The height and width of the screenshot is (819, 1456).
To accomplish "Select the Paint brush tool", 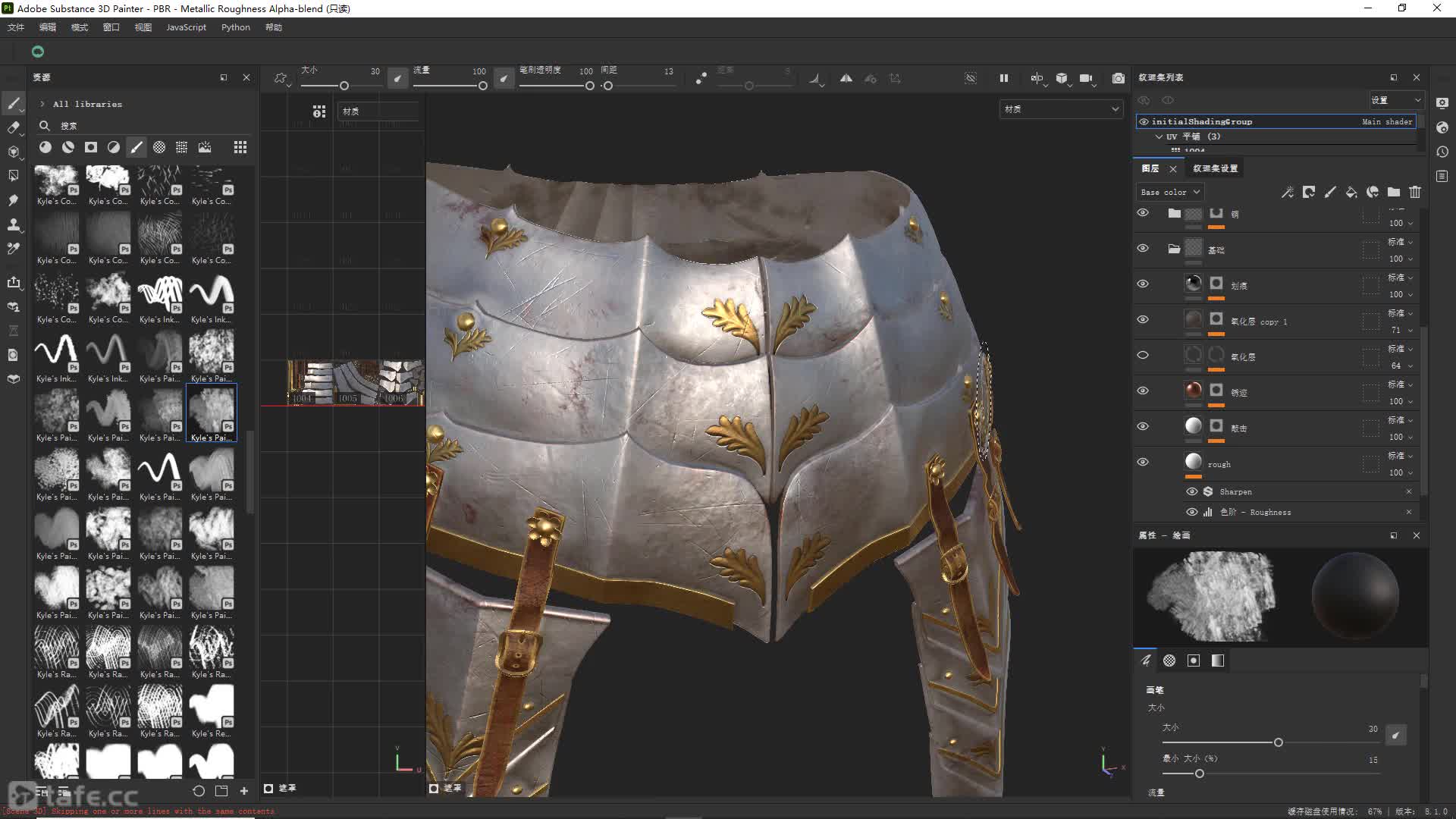I will coord(14,103).
